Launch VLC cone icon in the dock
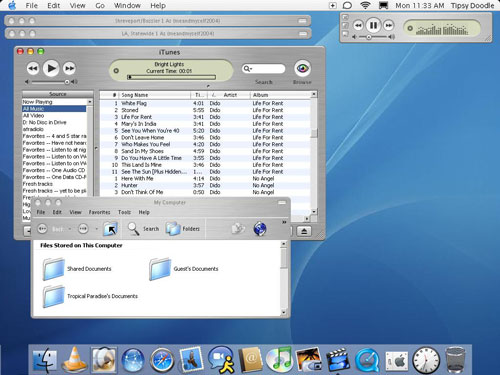This screenshot has height=375, width=500. 75,359
